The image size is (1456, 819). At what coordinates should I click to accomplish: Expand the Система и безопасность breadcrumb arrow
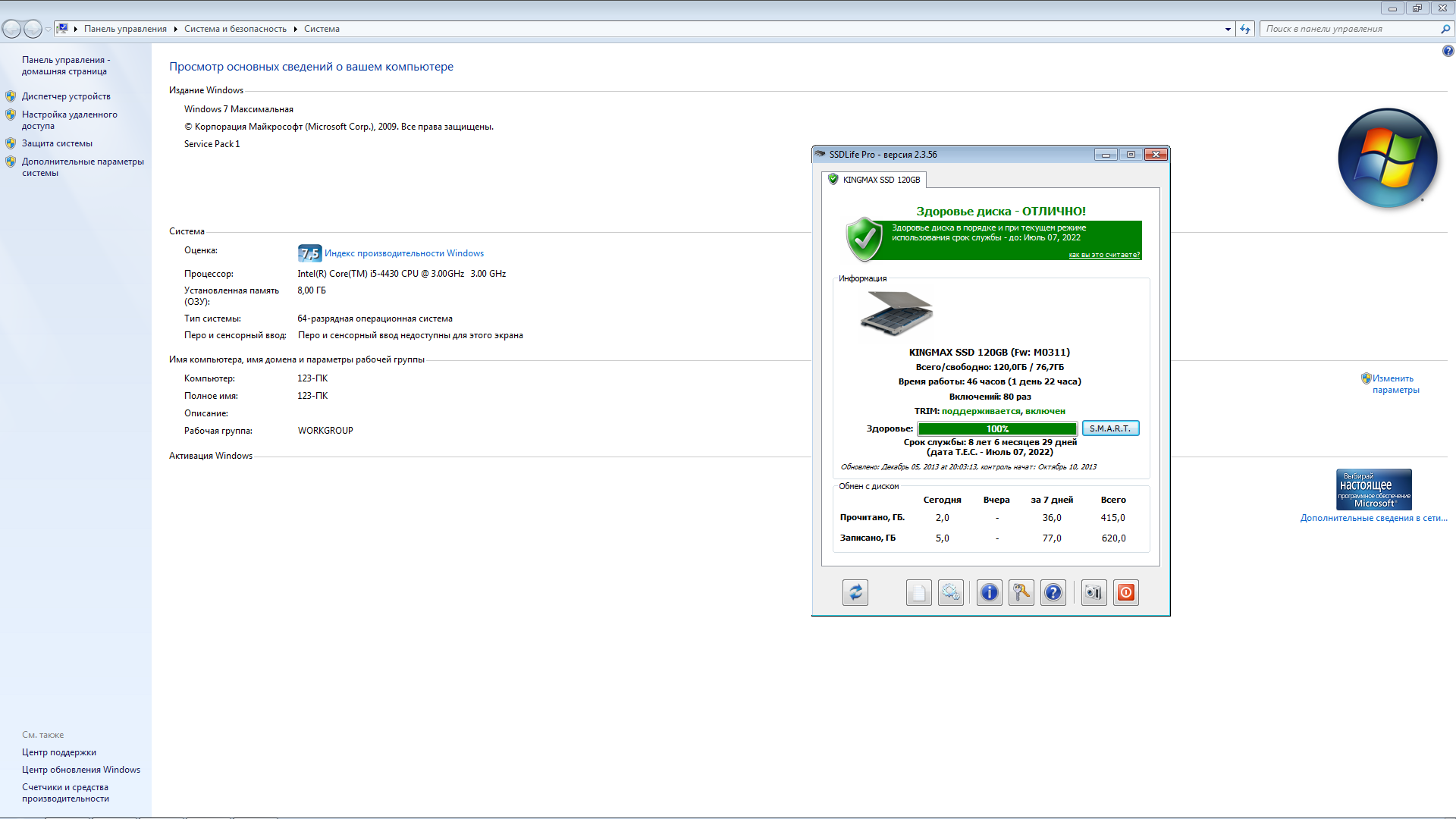[x=295, y=29]
